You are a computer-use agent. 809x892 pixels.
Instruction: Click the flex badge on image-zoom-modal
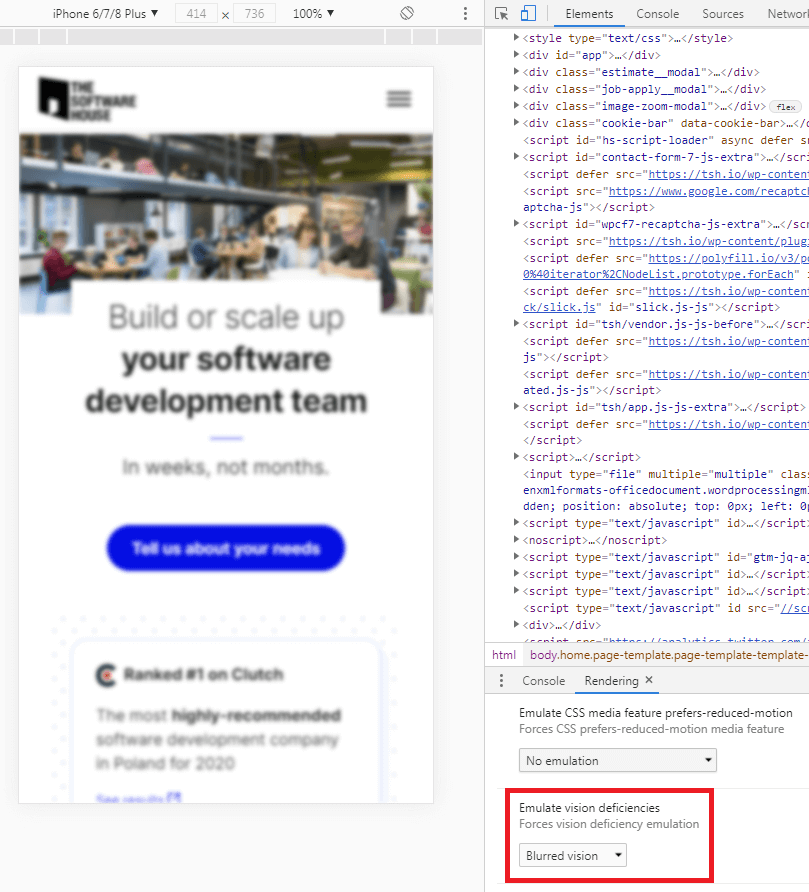pos(786,107)
